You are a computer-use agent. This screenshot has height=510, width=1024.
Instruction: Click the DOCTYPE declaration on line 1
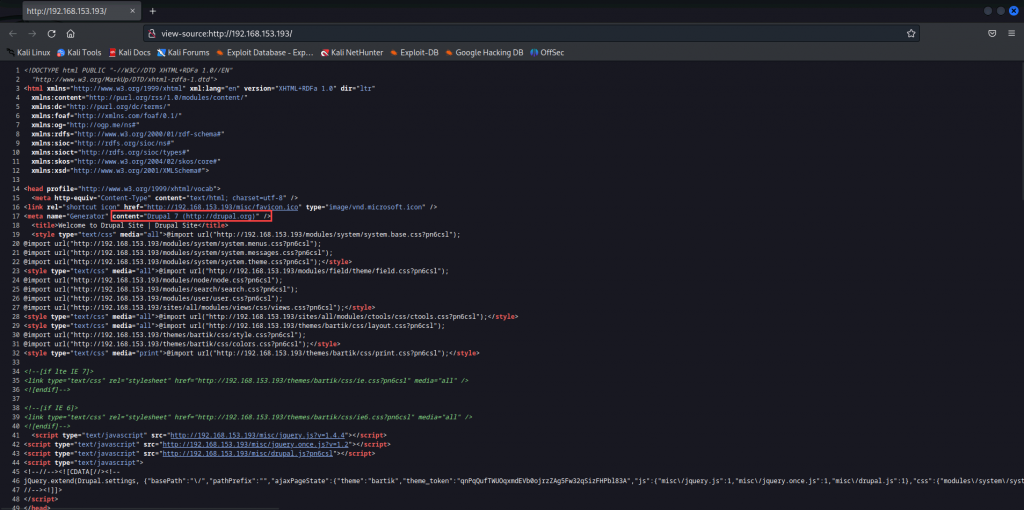pos(129,70)
